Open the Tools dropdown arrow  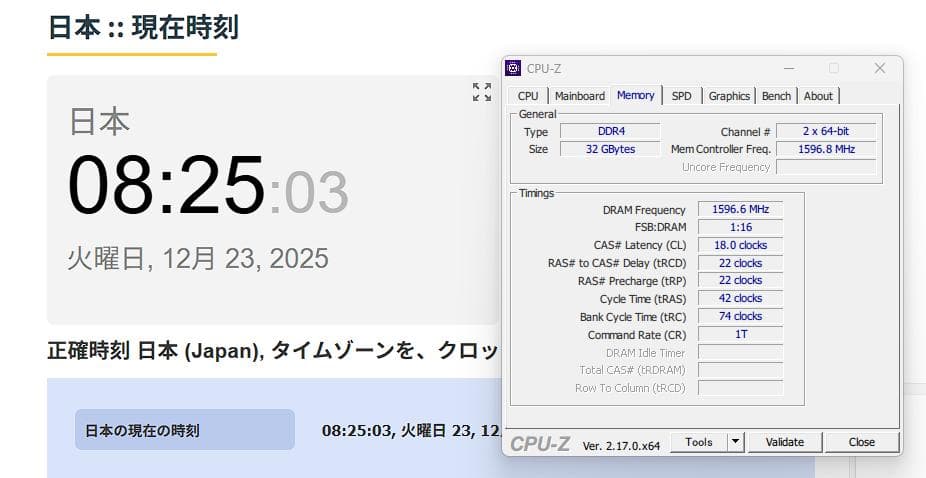click(x=735, y=442)
